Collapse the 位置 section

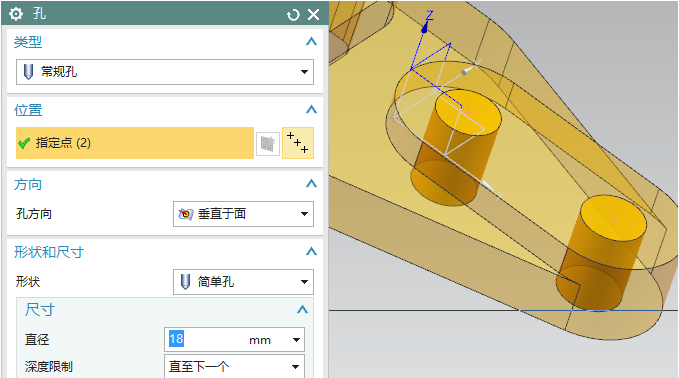pyautogui.click(x=311, y=109)
